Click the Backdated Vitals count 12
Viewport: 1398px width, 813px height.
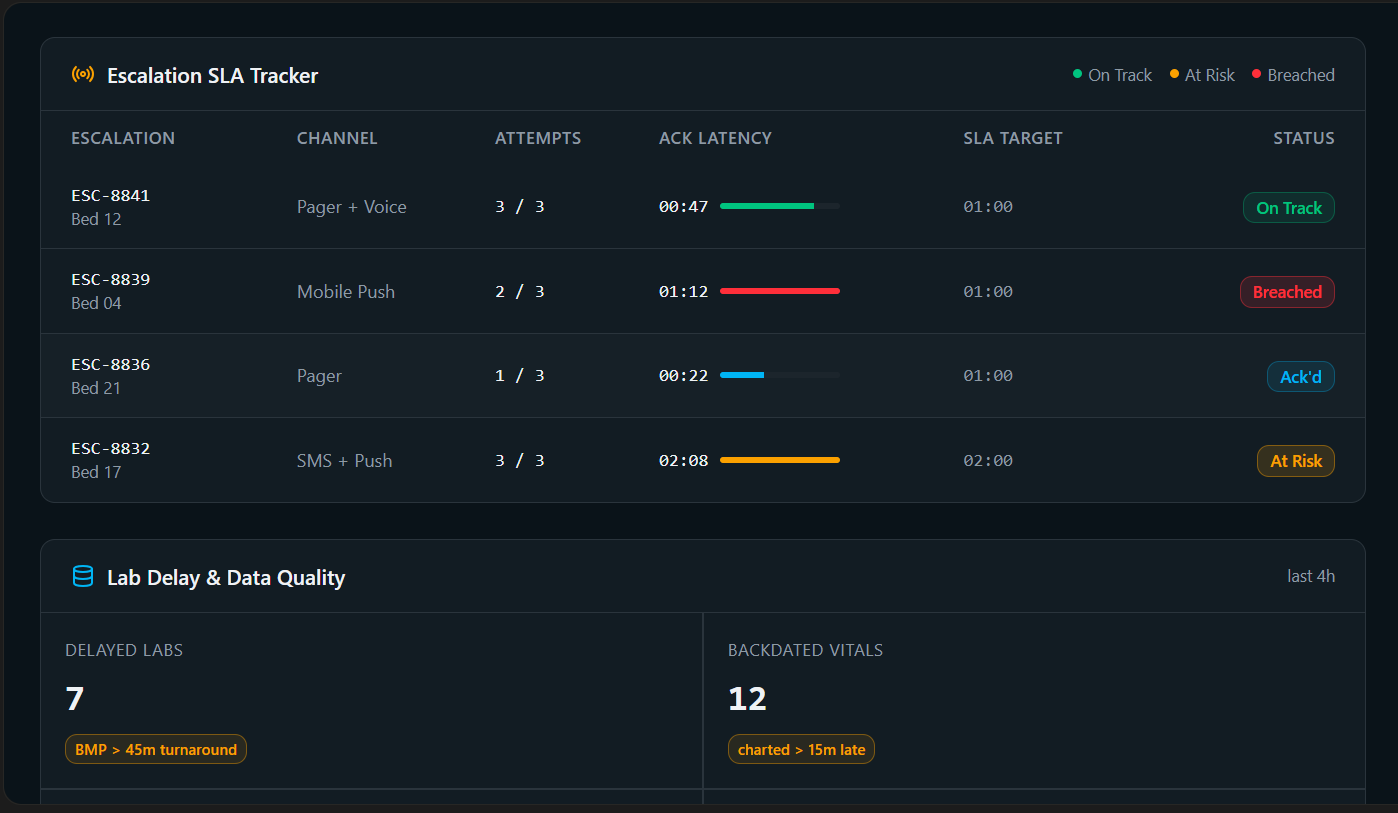(x=747, y=698)
